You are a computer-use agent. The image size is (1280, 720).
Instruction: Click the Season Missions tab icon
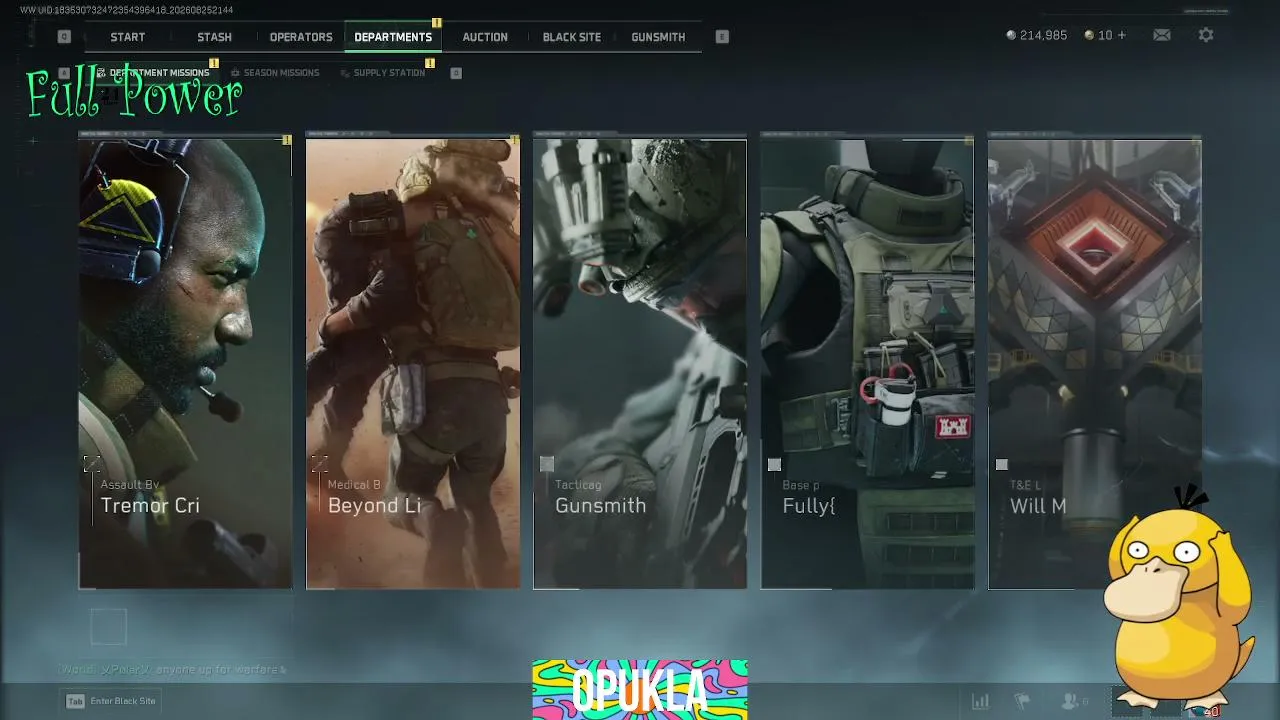(235, 73)
